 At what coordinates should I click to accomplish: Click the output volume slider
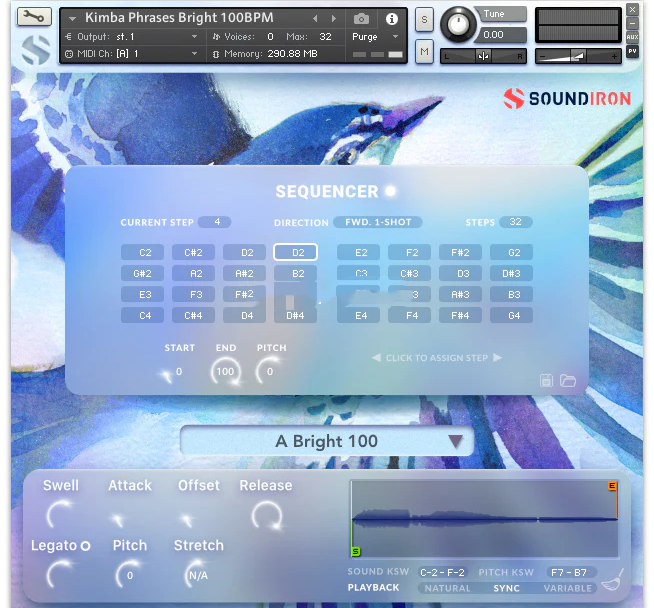[x=578, y=56]
